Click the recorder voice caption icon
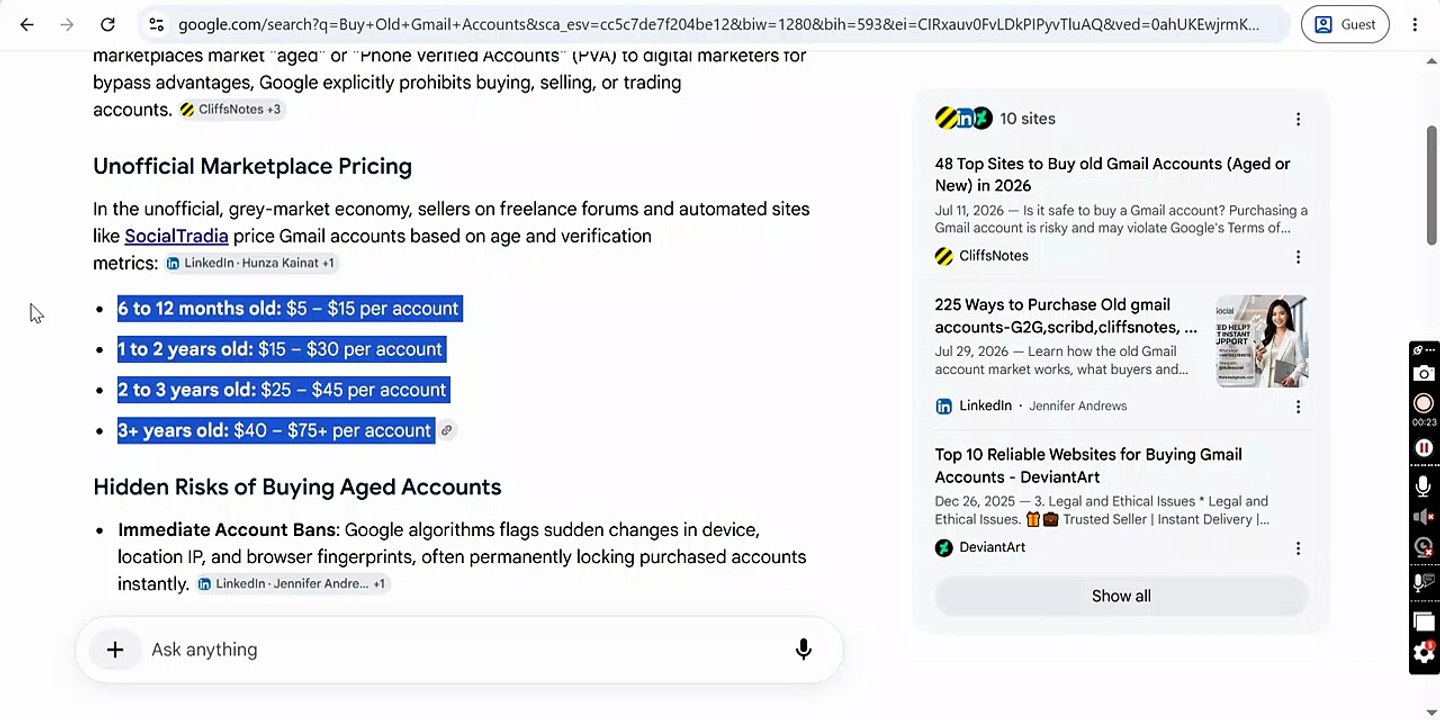Image resolution: width=1440 pixels, height=720 pixels. (1423, 583)
